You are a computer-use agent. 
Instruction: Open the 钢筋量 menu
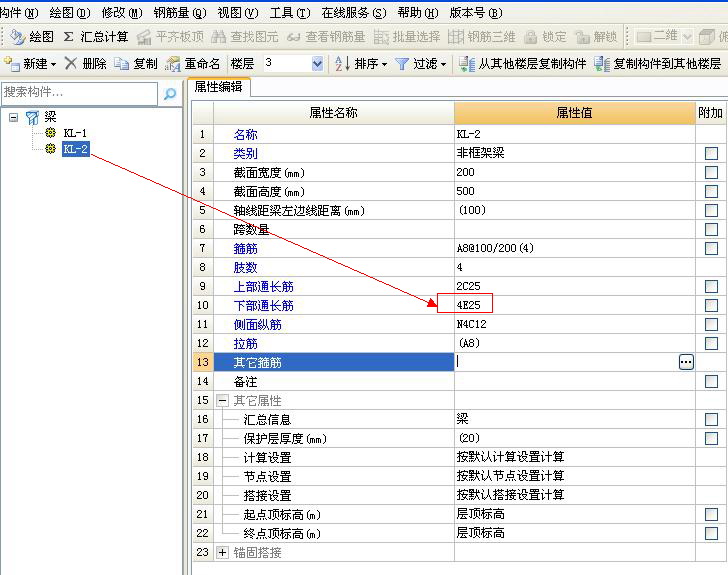pyautogui.click(x=180, y=13)
